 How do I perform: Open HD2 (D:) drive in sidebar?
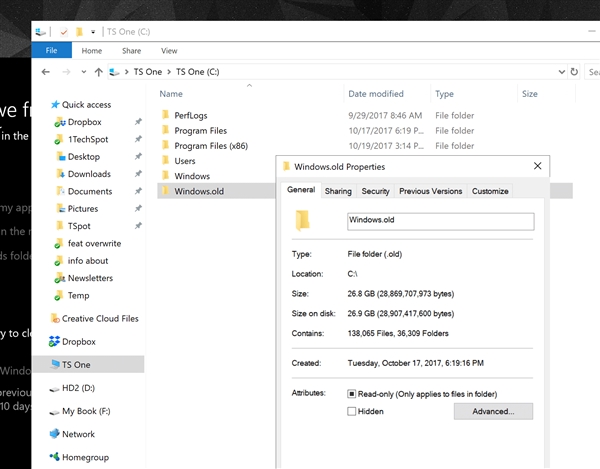[x=78, y=388]
